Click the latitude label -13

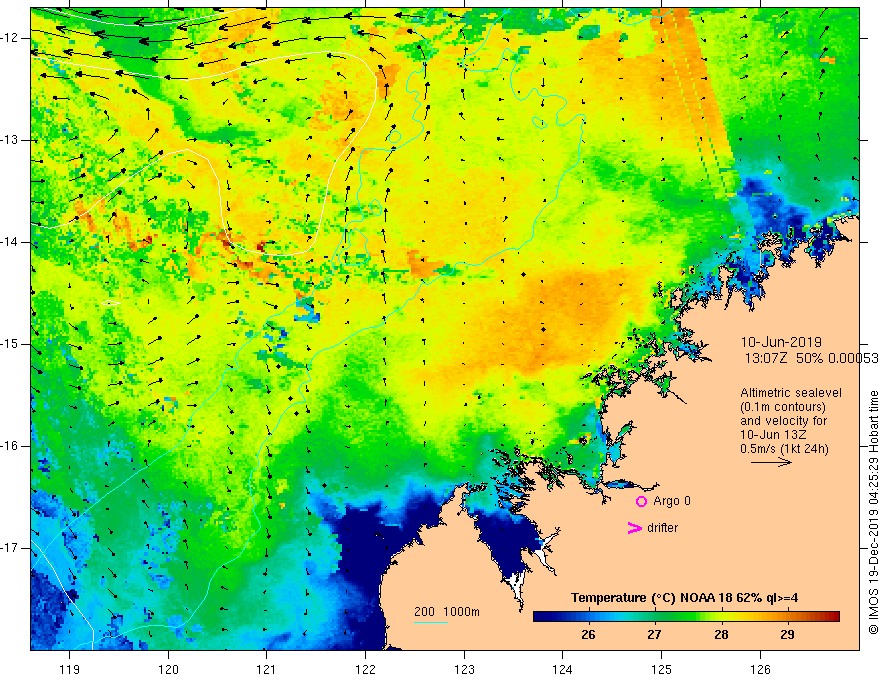pyautogui.click(x=10, y=140)
